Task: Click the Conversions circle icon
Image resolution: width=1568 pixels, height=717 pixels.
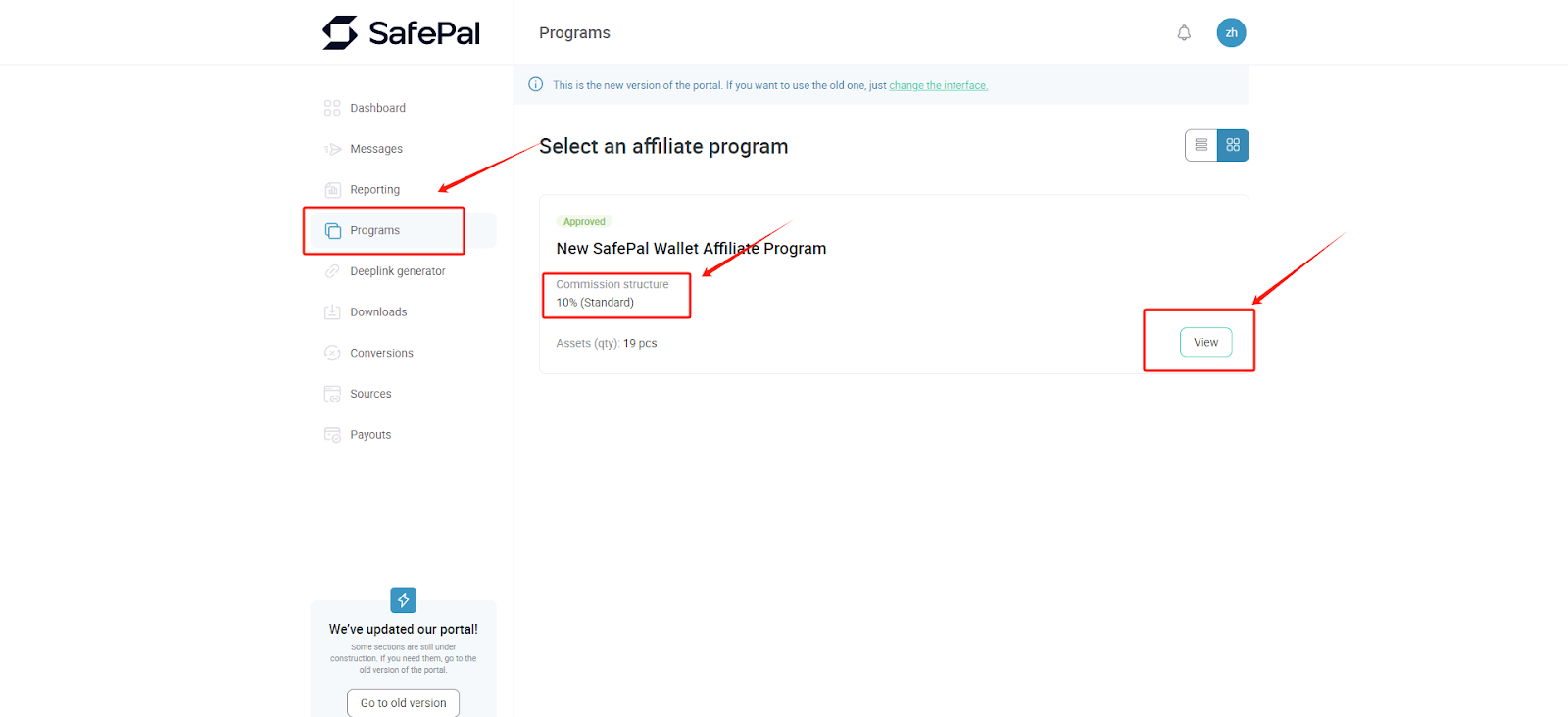Action: tap(332, 353)
